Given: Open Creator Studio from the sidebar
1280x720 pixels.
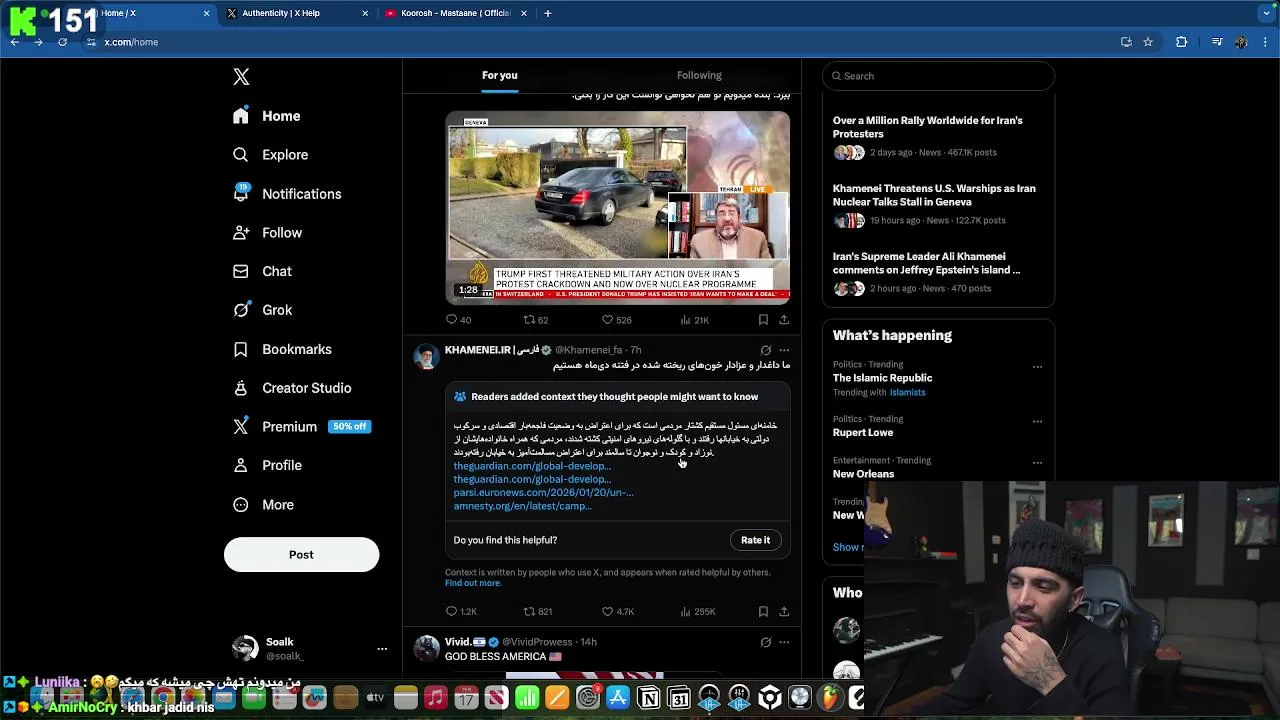Looking at the screenshot, I should 291,388.
